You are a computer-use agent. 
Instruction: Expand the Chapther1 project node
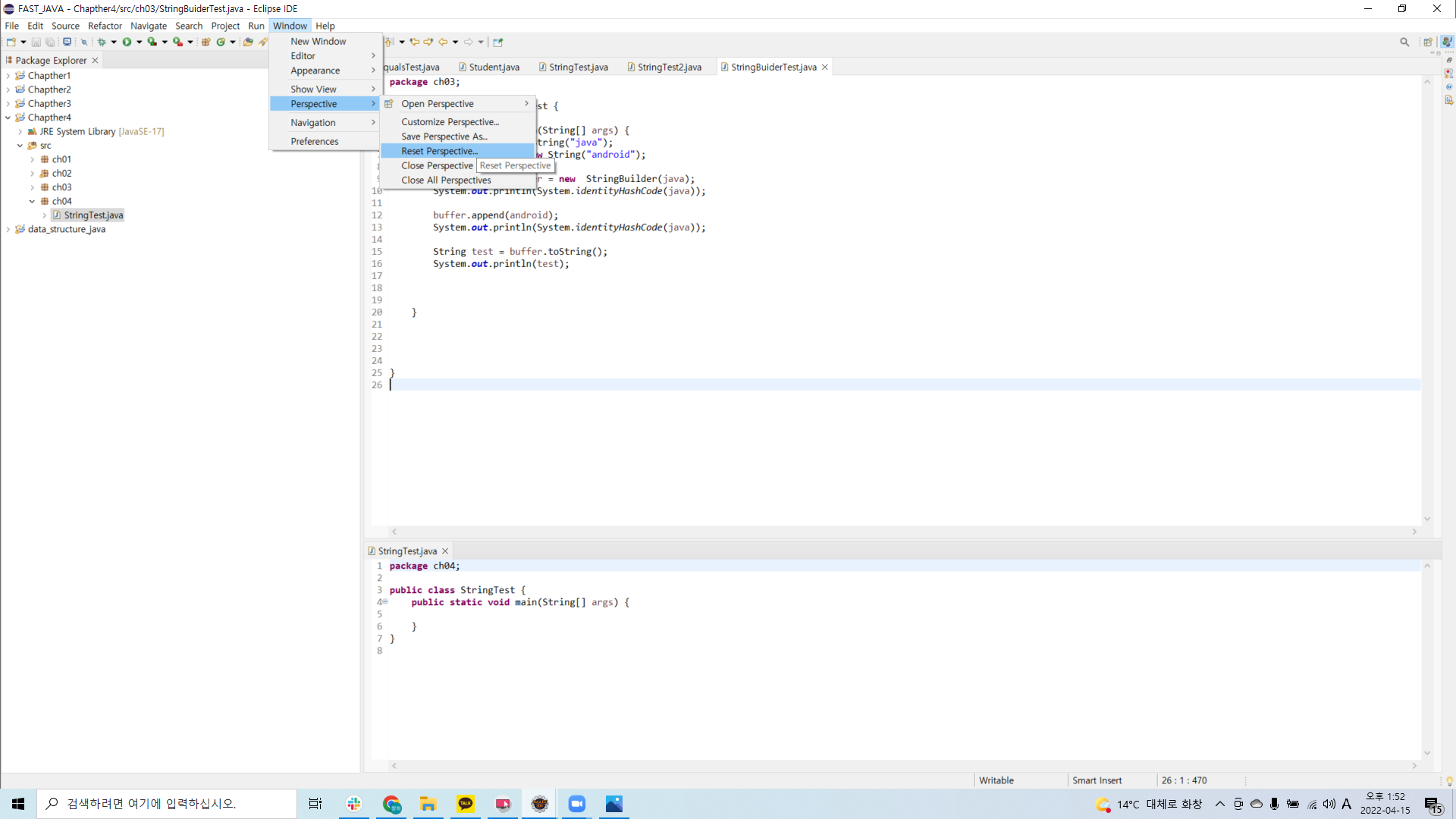(x=8, y=76)
